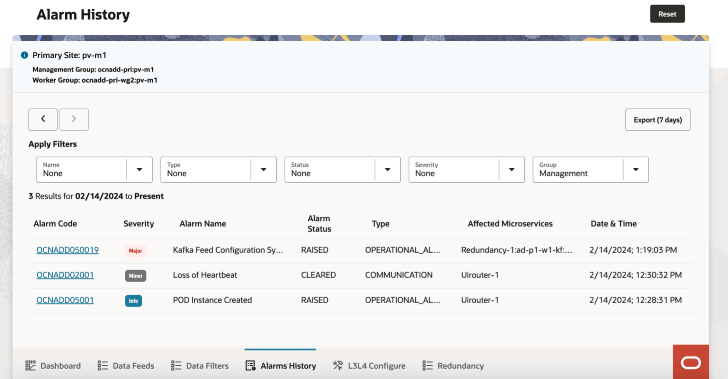Click timestamp 2/14/2024; 12:30:32 PM
The image size is (728, 379).
635,275
